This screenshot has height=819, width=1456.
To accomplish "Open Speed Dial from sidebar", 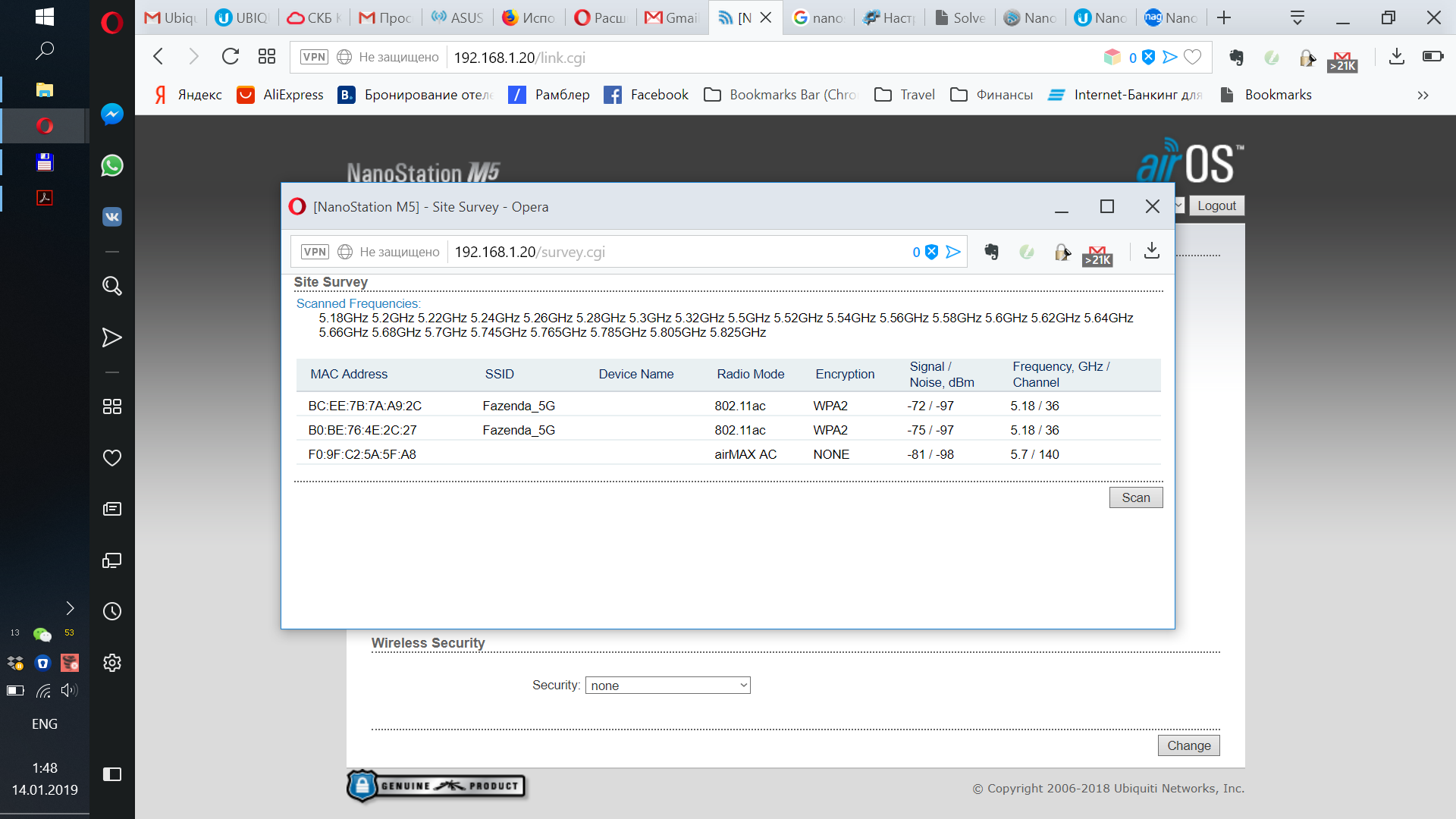I will tap(112, 406).
